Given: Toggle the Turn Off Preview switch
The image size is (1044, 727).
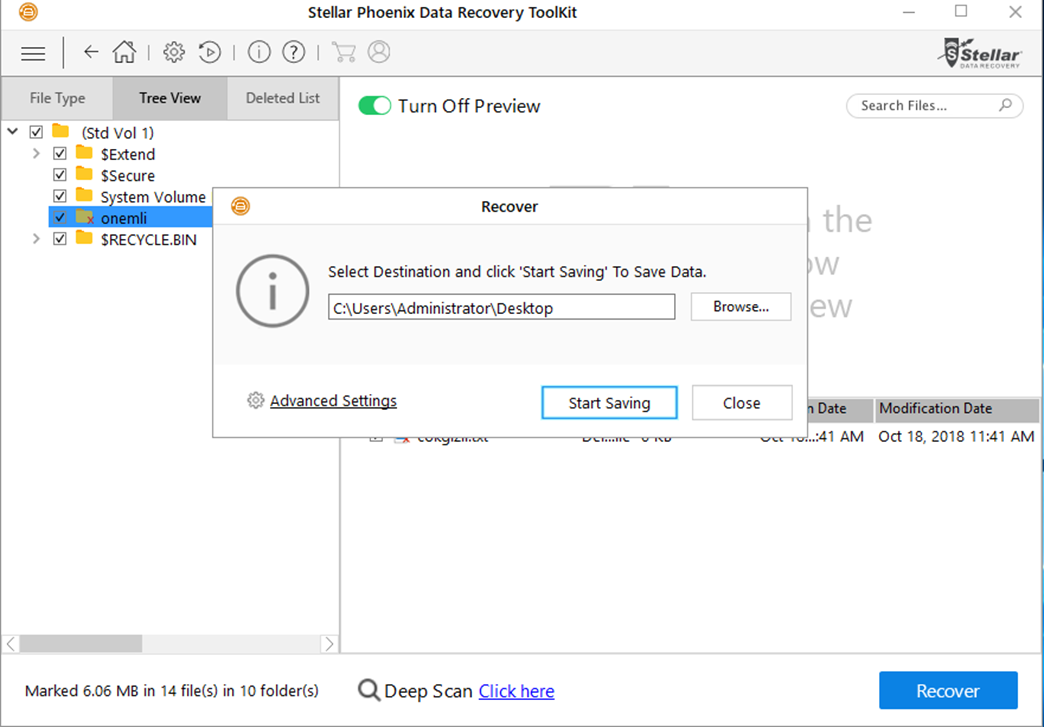Looking at the screenshot, I should pyautogui.click(x=375, y=106).
